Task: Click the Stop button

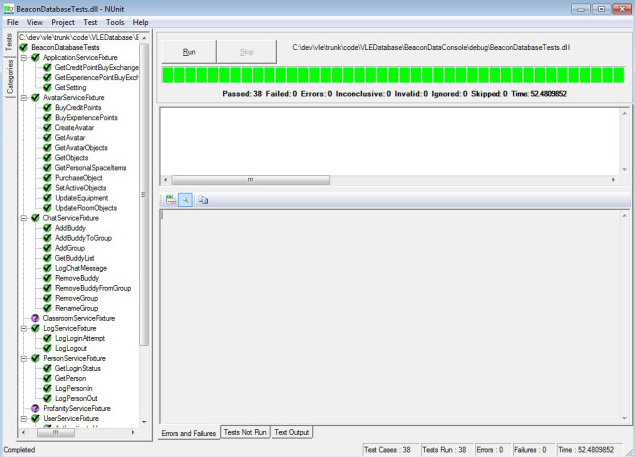Action: [x=247, y=52]
